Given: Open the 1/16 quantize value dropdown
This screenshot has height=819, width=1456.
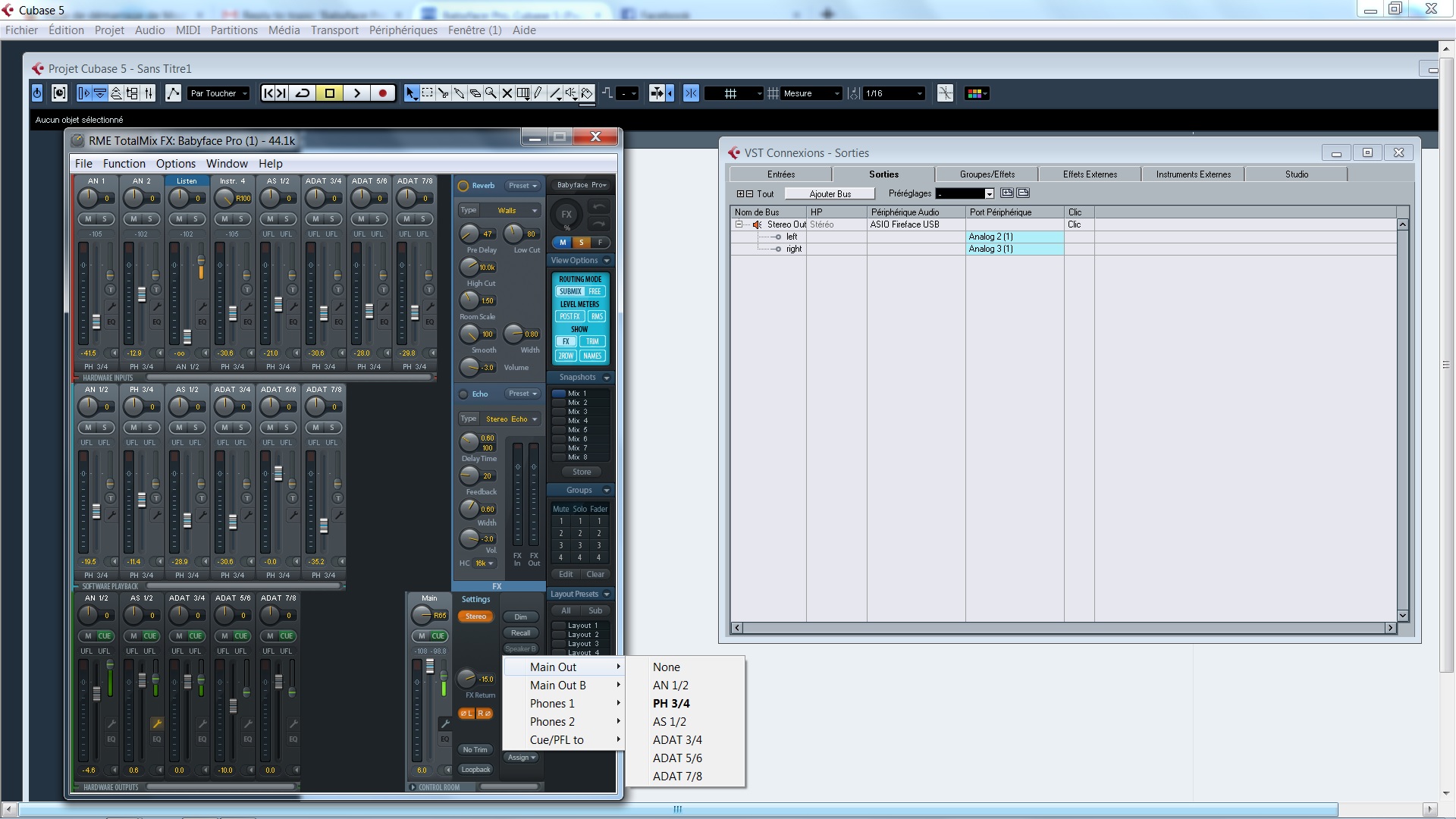Looking at the screenshot, I should (x=894, y=93).
